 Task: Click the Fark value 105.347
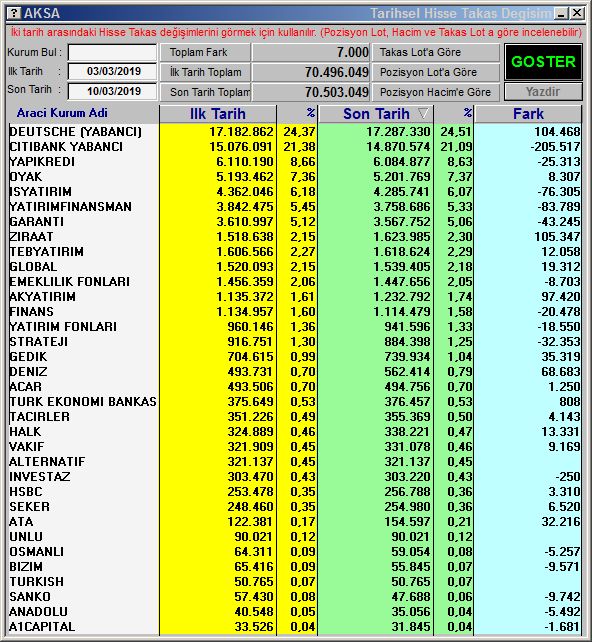click(x=557, y=237)
